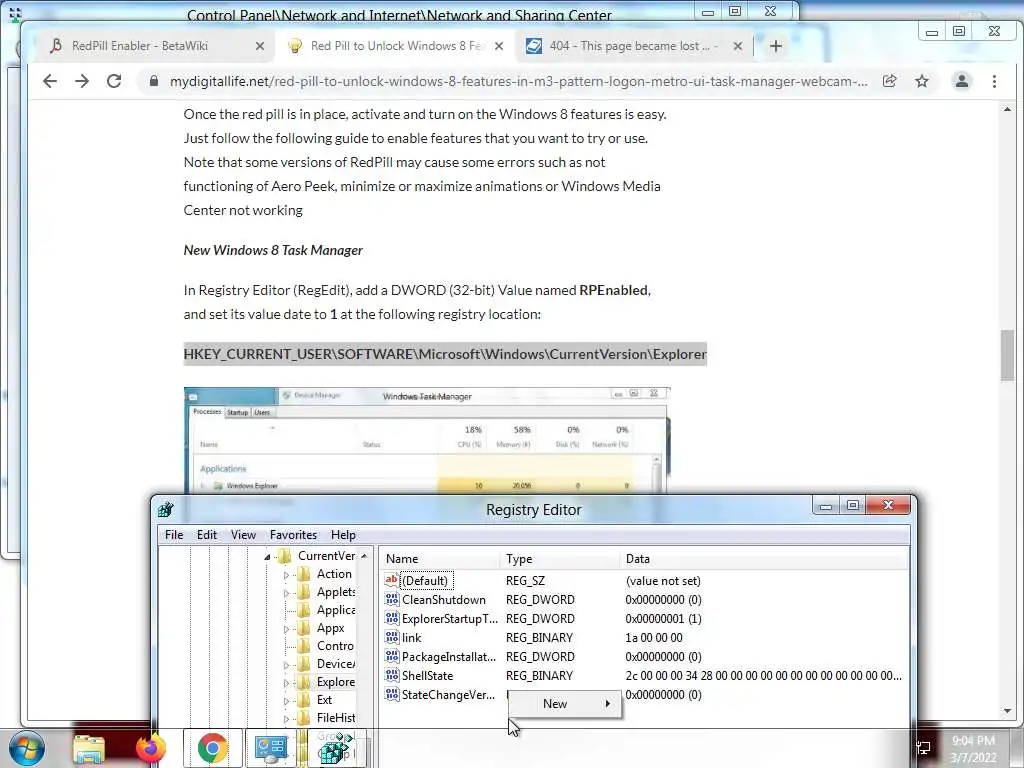Select the PackageInstallat... value
The height and width of the screenshot is (768, 1024).
tap(449, 656)
